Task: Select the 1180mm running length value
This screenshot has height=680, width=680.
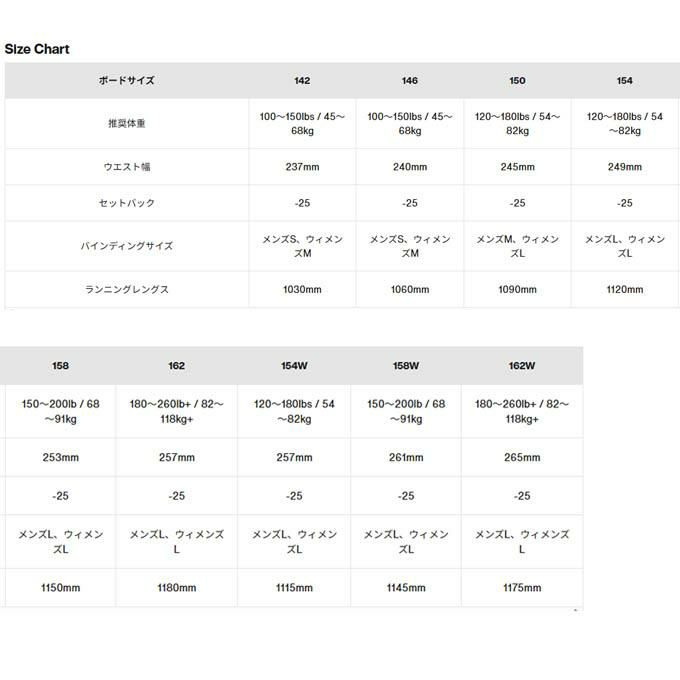Action: [177, 588]
